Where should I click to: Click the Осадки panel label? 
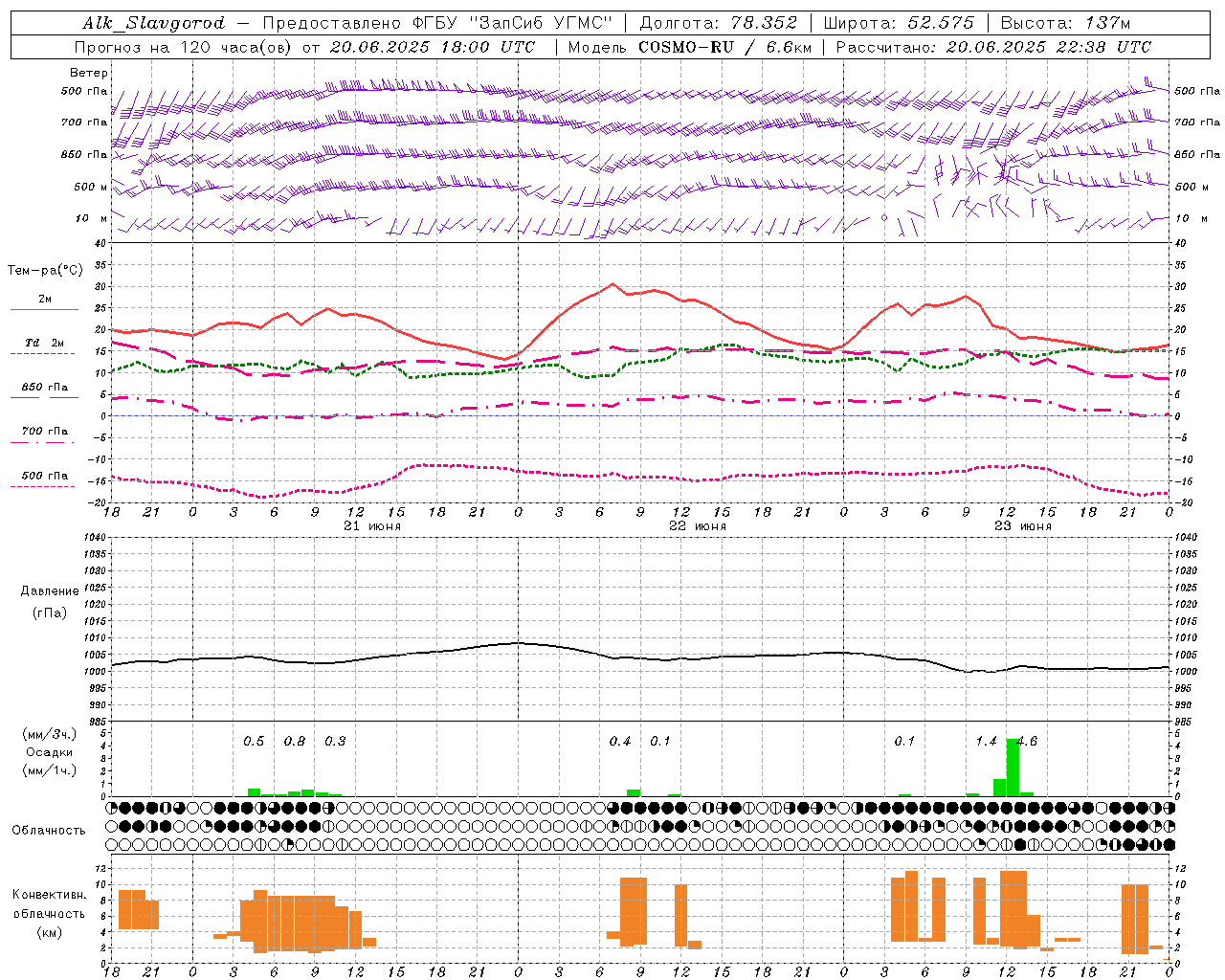pos(50,752)
